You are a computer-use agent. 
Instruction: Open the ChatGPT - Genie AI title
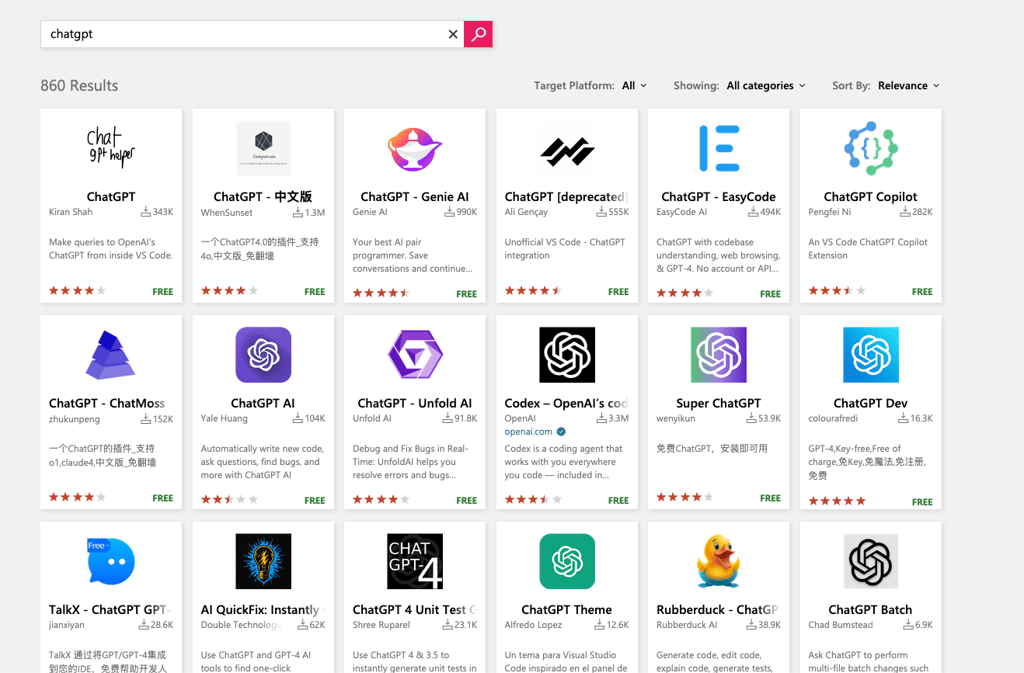[x=415, y=196]
